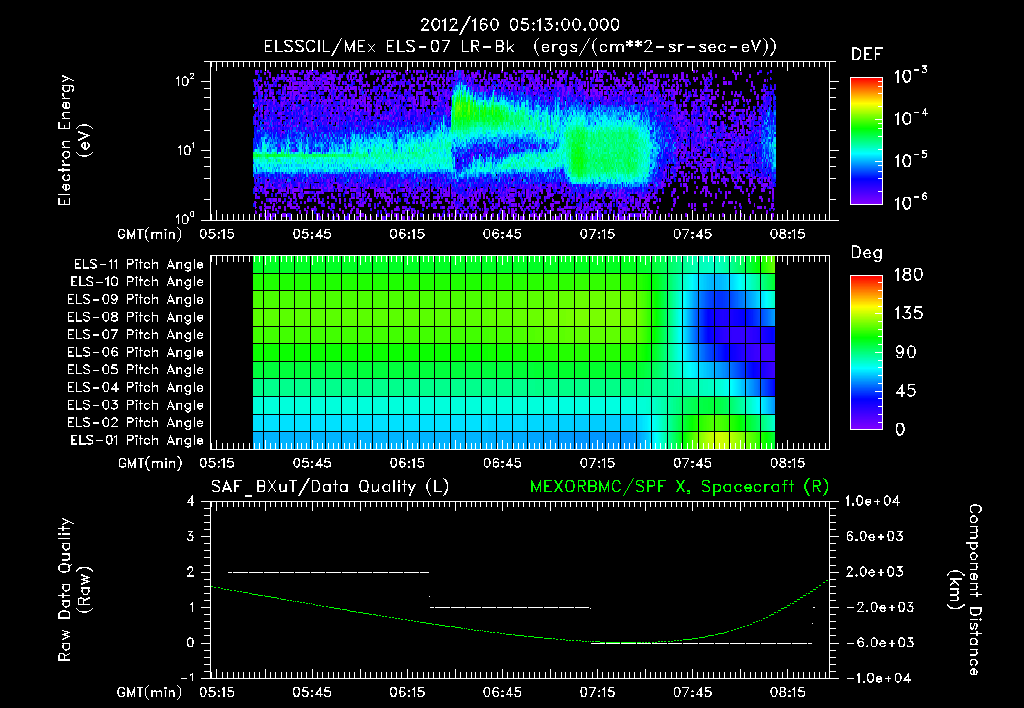
Task: Click the ELS-01 Pitch Angle row label
Action: click(137, 440)
